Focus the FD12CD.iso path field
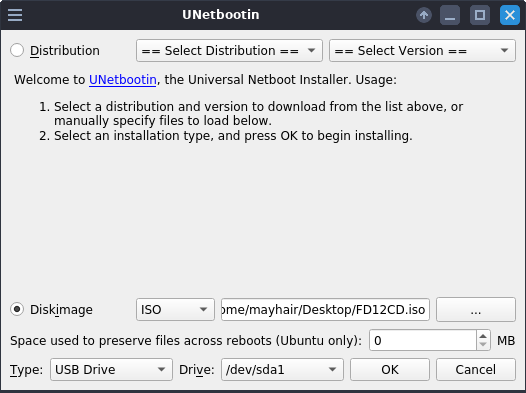This screenshot has width=526, height=393. pyautogui.click(x=325, y=310)
